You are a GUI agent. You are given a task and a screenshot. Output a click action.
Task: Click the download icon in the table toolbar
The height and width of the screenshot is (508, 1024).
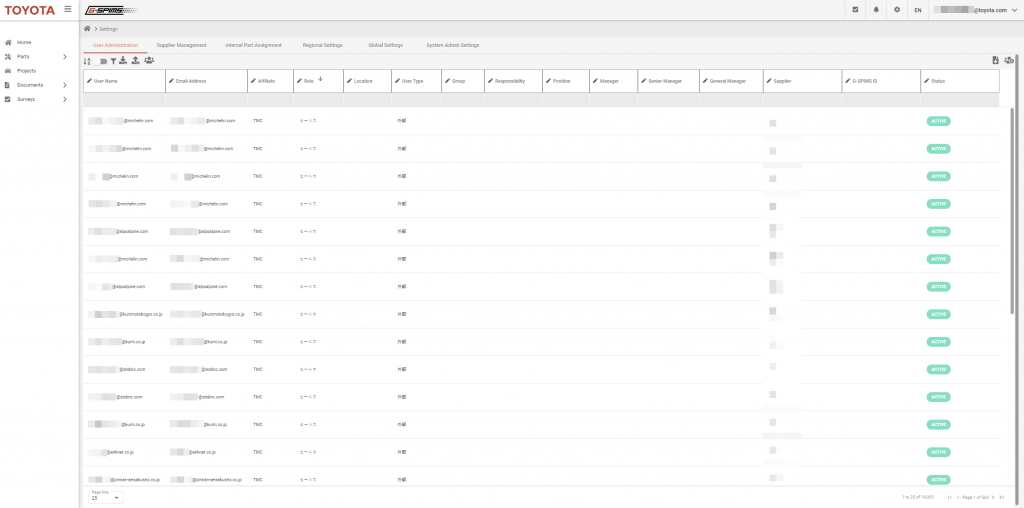(123, 61)
